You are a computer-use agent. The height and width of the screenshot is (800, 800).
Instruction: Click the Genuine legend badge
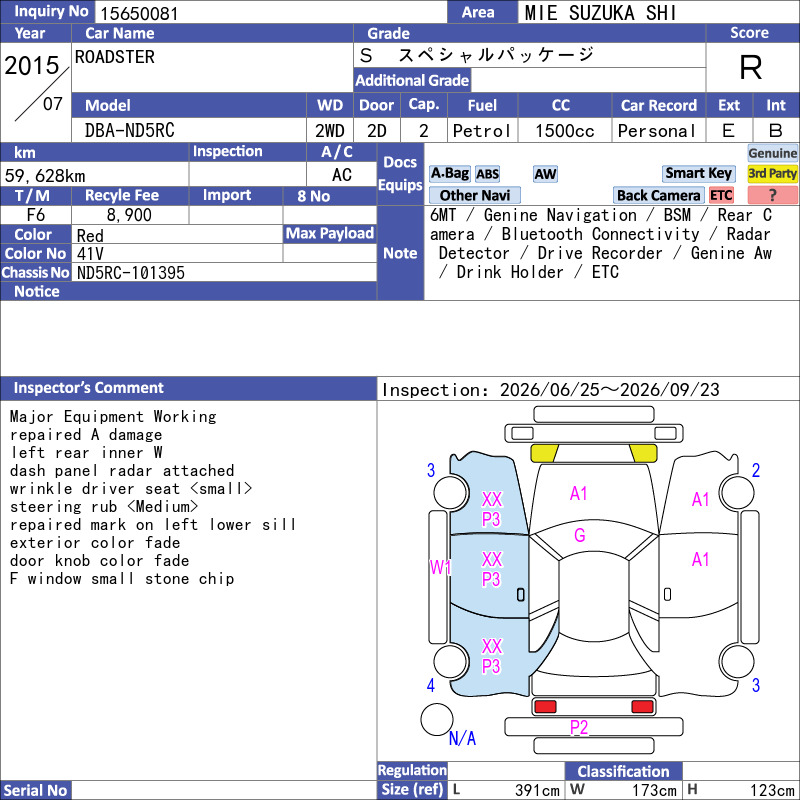pyautogui.click(x=772, y=153)
